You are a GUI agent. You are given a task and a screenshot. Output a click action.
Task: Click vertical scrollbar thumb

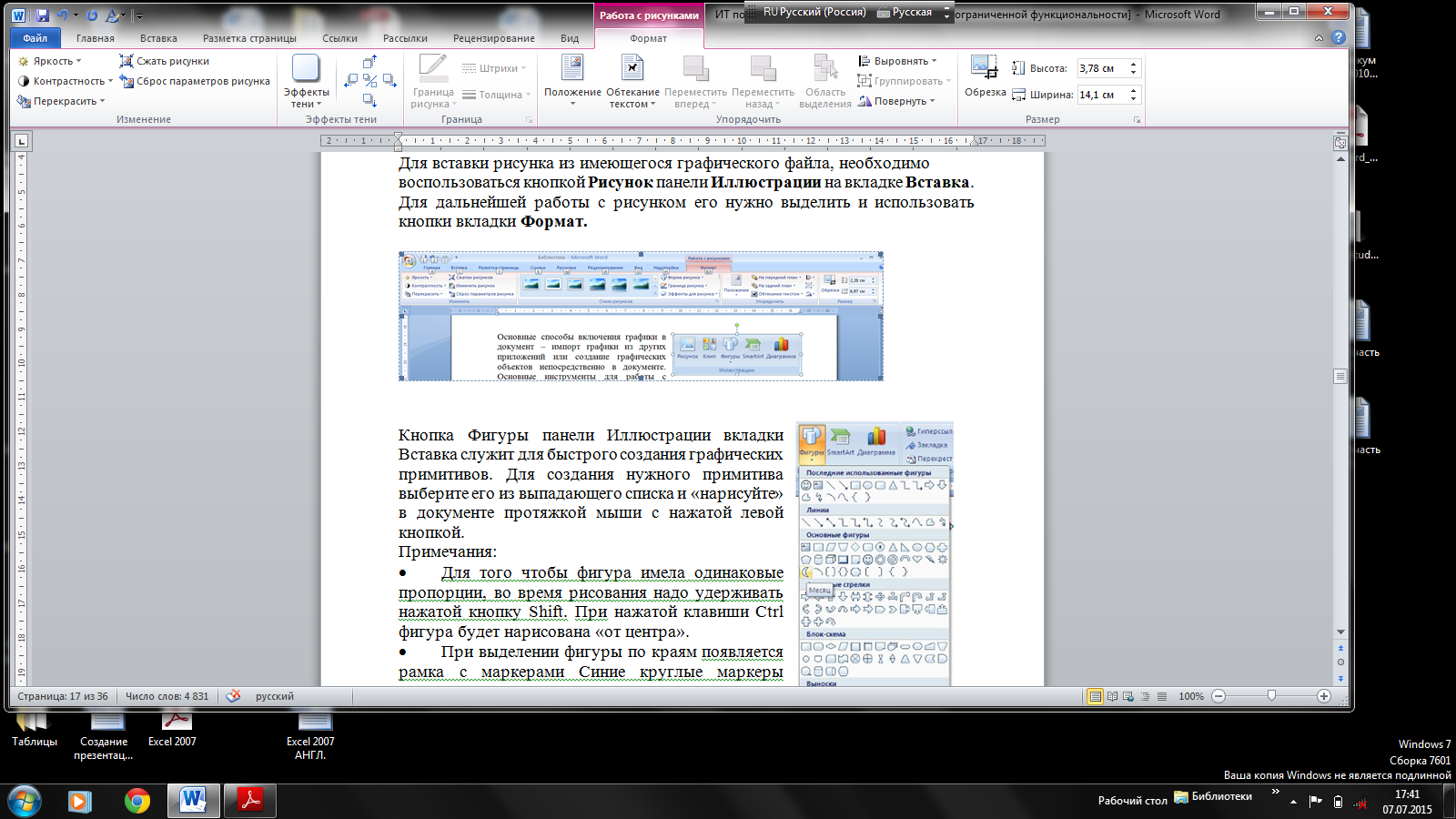(1340, 376)
